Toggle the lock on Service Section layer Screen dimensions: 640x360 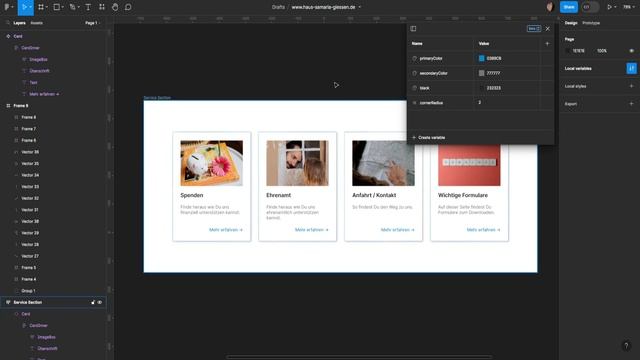(93, 302)
